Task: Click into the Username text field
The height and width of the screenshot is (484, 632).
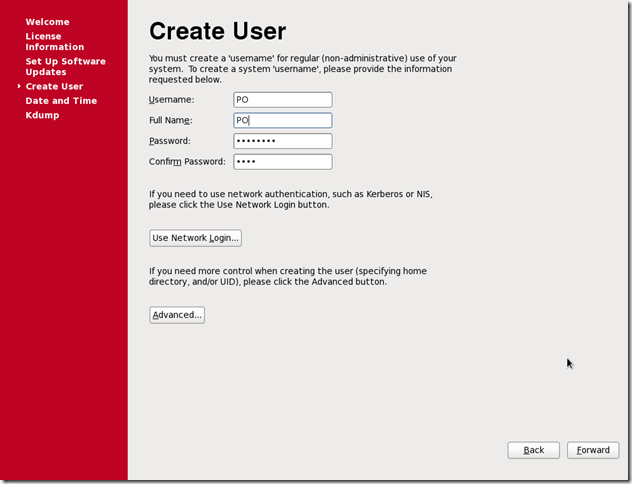Action: (x=282, y=100)
